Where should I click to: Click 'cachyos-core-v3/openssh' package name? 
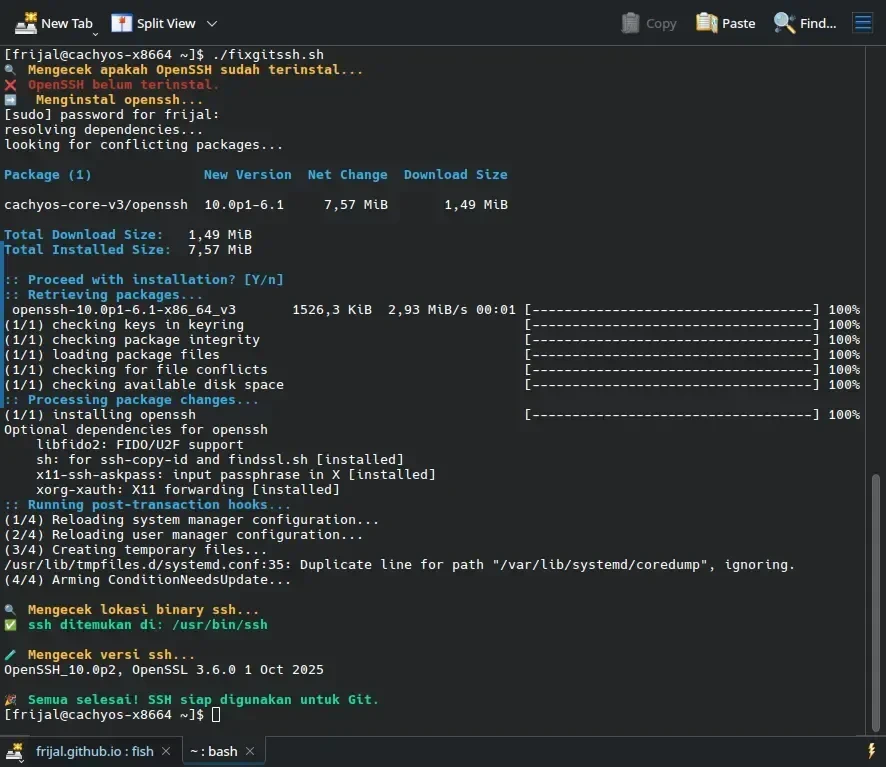(96, 205)
